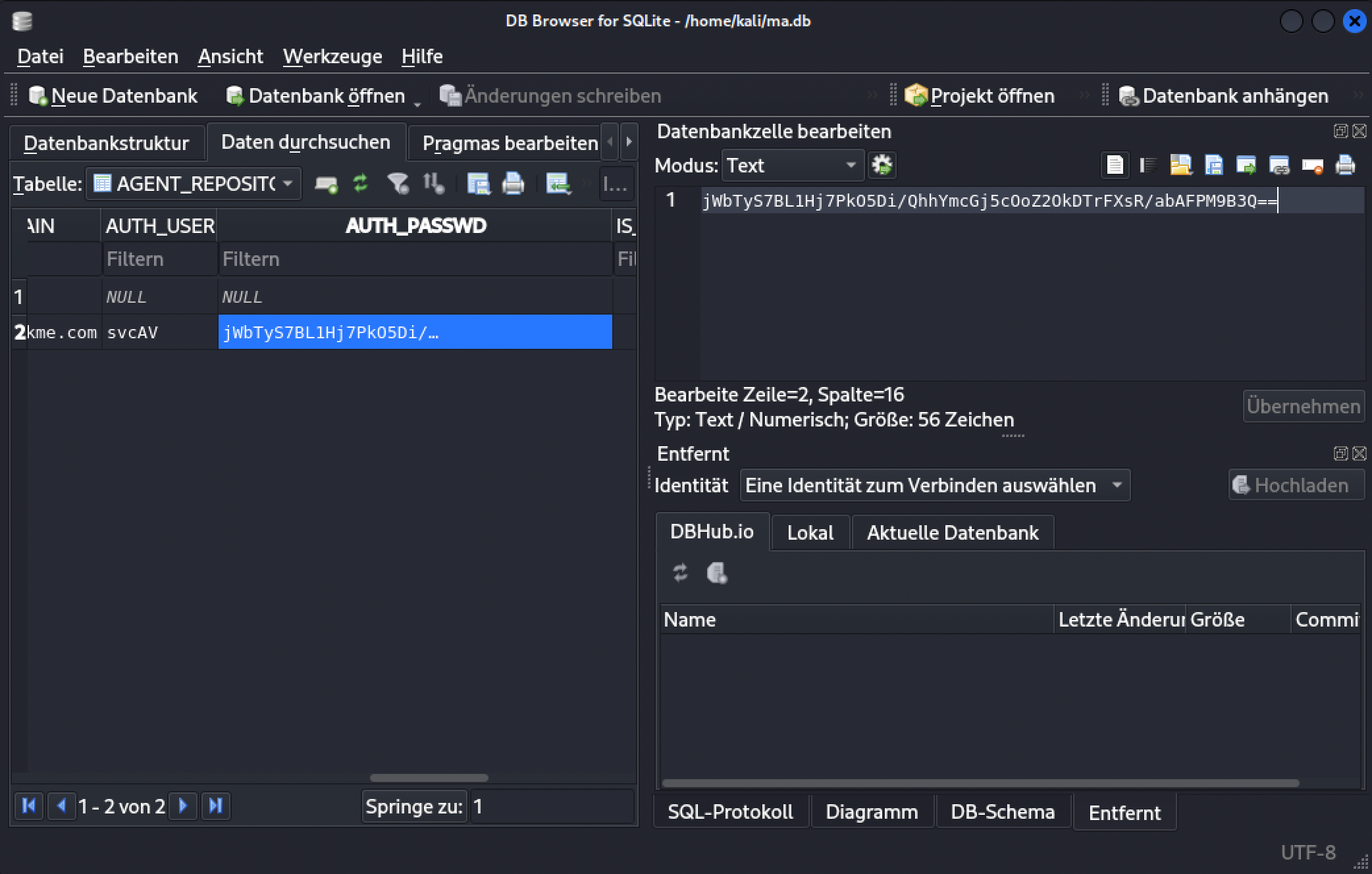The image size is (1372, 874).
Task: Click the table icon with green left arrow
Action: [558, 184]
